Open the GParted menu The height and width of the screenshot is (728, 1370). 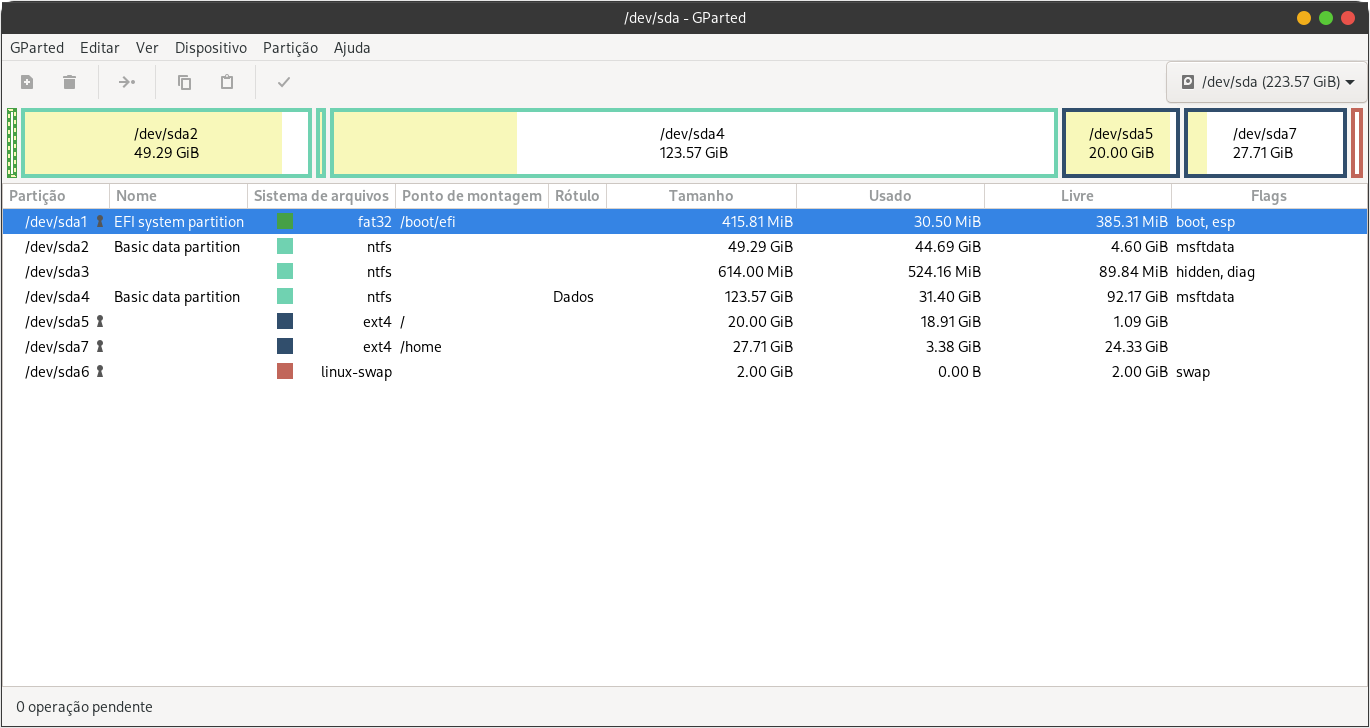(x=37, y=47)
